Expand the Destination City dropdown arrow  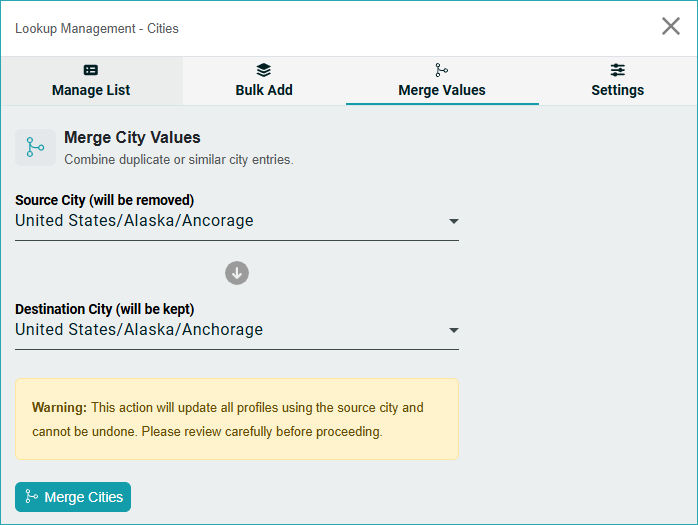(x=453, y=330)
